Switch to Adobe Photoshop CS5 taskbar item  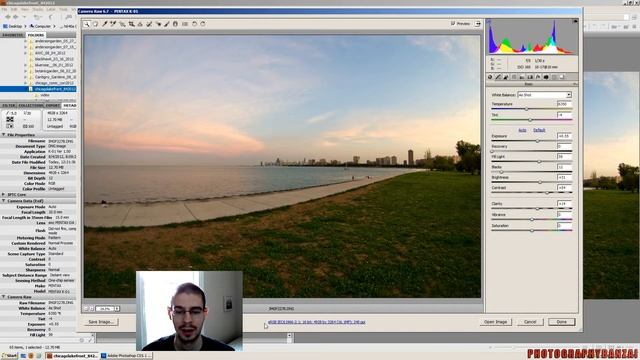(127, 356)
